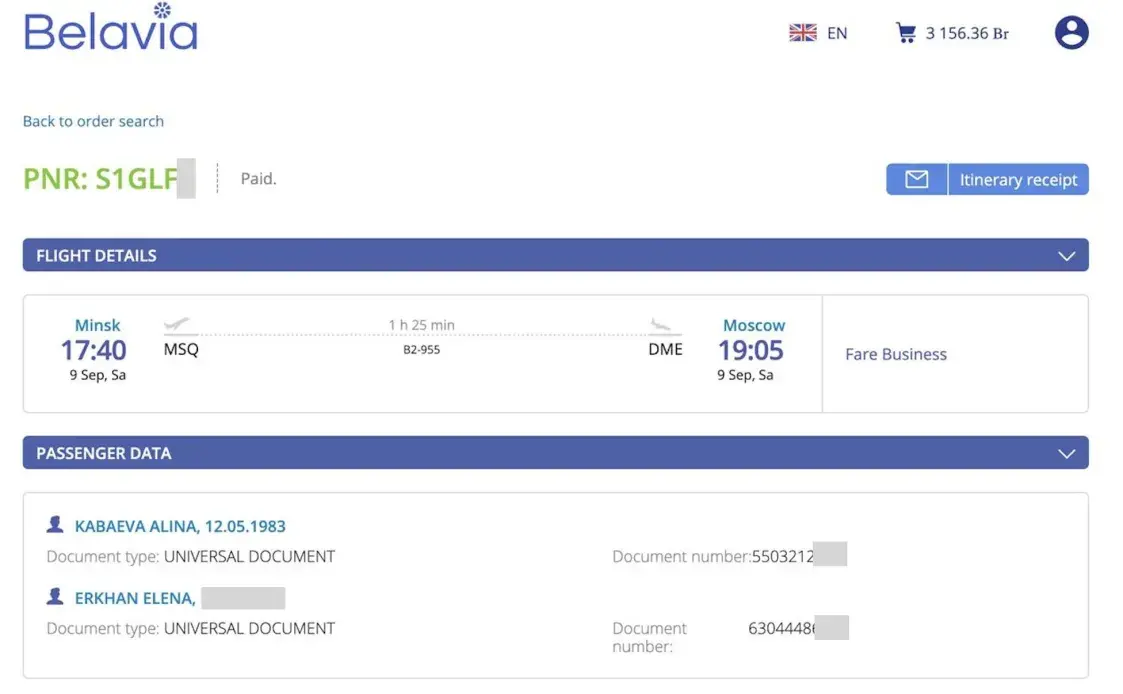Collapse the Flight Details section chevron
The height and width of the screenshot is (694, 1123).
[x=1066, y=256]
